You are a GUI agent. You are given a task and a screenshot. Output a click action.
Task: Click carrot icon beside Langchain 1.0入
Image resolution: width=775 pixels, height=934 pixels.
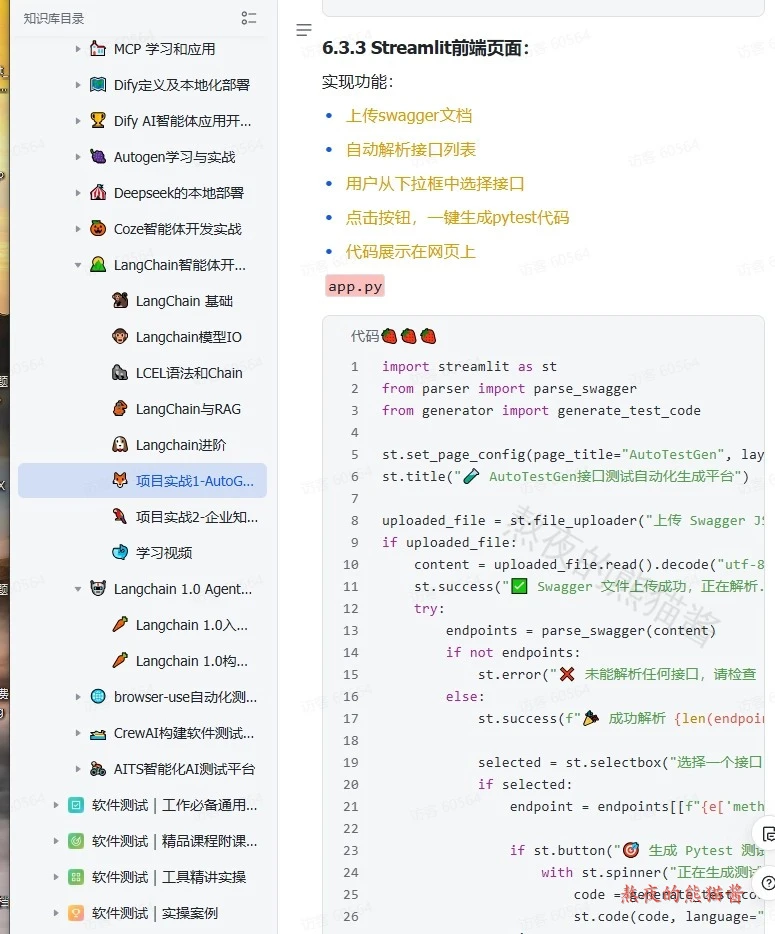120,624
